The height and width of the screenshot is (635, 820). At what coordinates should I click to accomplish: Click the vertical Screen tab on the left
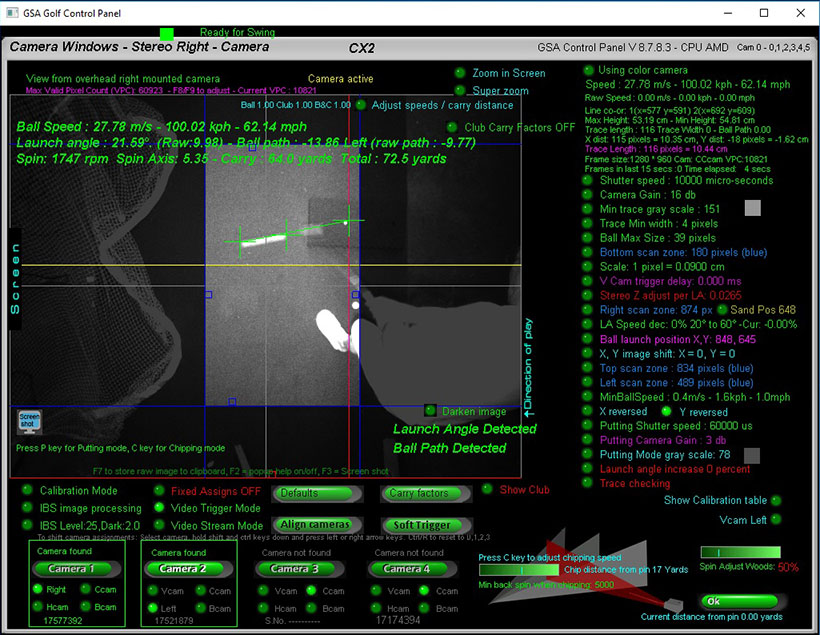[15, 279]
